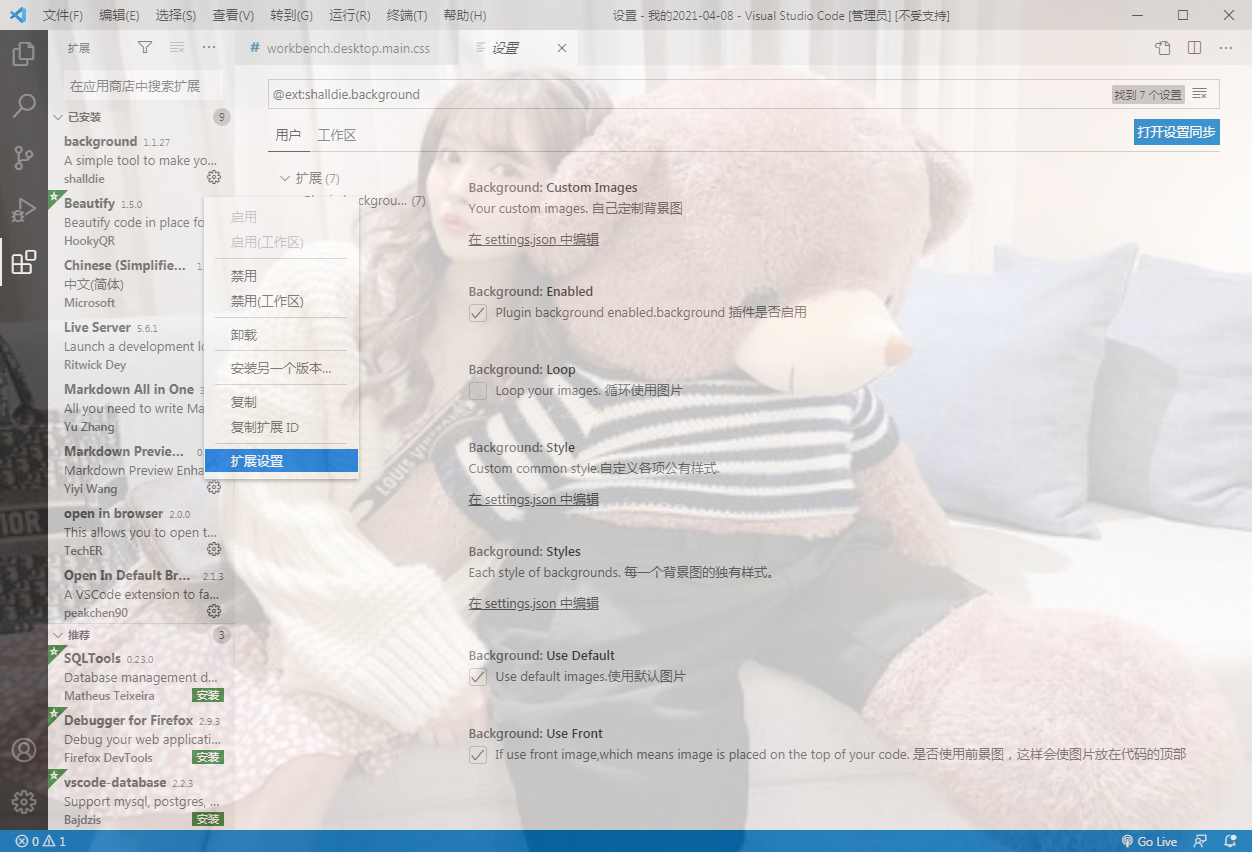Click the gear for Open In Default Browser
The height and width of the screenshot is (852, 1252).
pyautogui.click(x=214, y=612)
